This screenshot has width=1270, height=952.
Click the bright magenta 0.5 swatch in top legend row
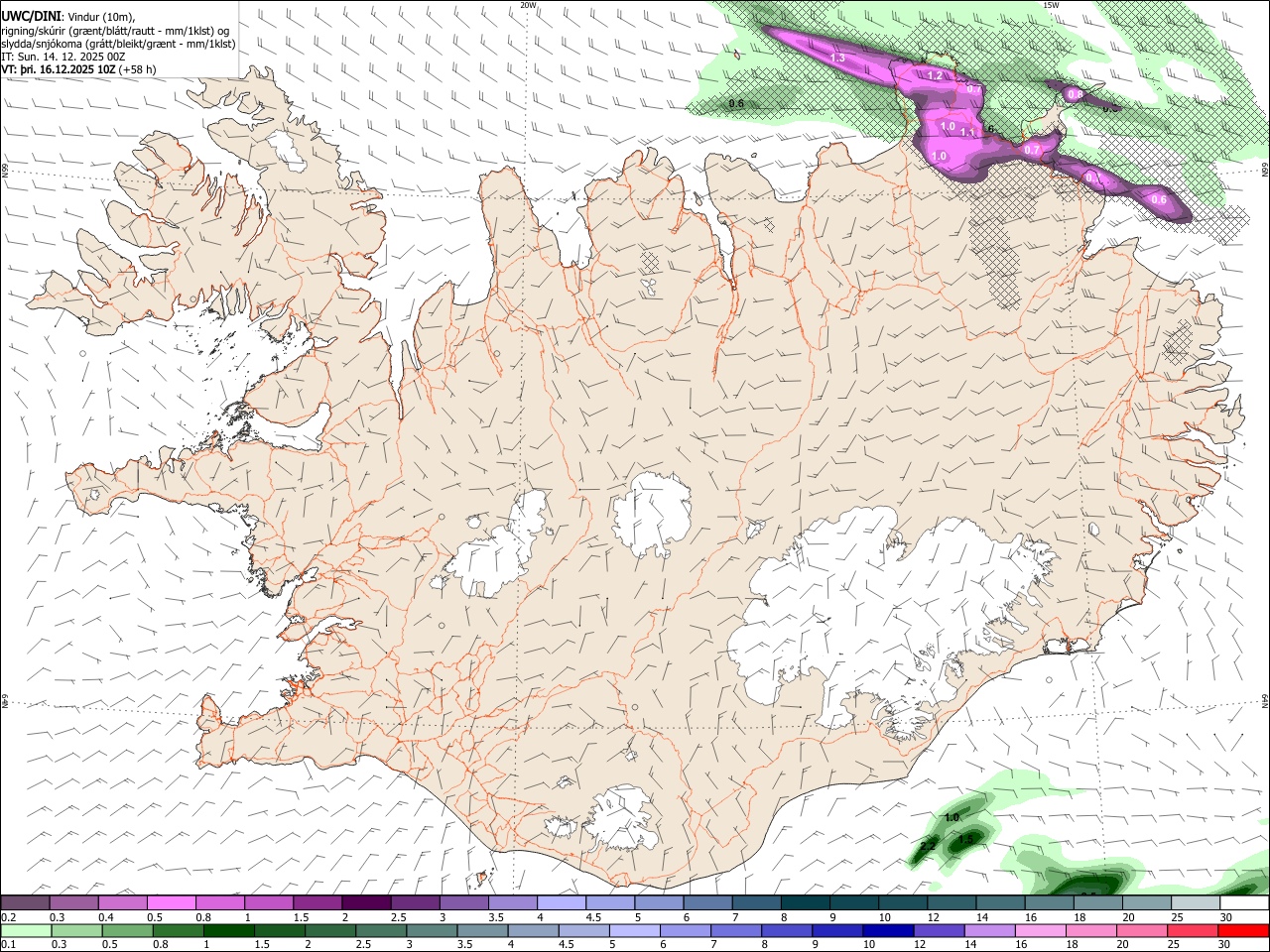[172, 902]
